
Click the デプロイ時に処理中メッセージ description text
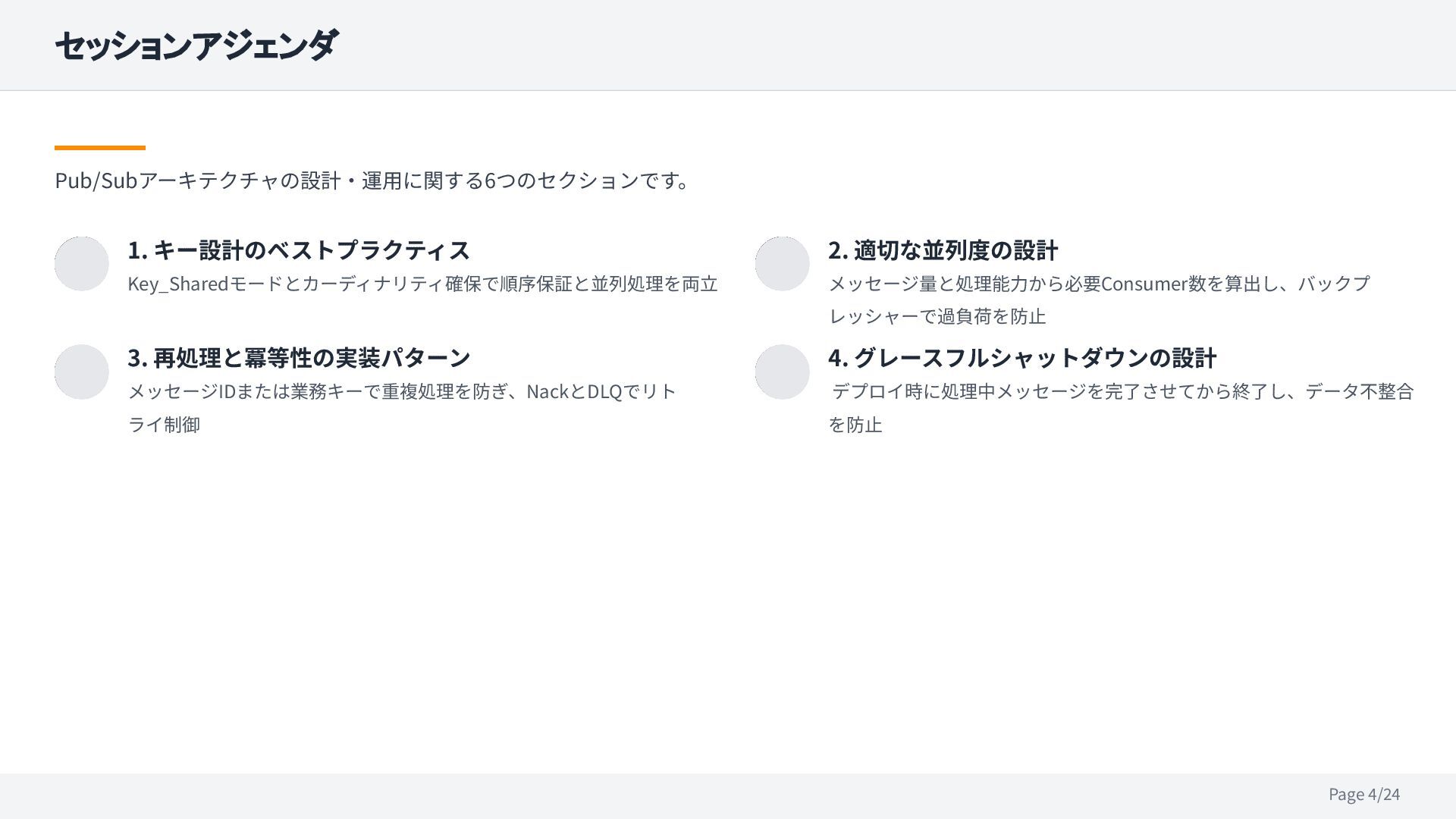pos(1122,392)
